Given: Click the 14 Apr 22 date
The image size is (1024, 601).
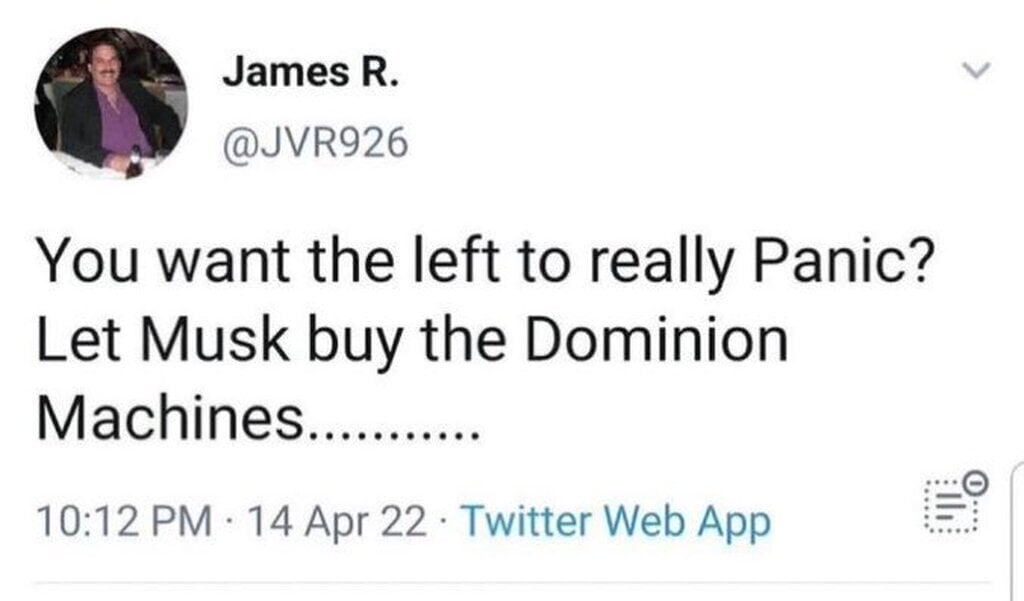Looking at the screenshot, I should point(338,521).
